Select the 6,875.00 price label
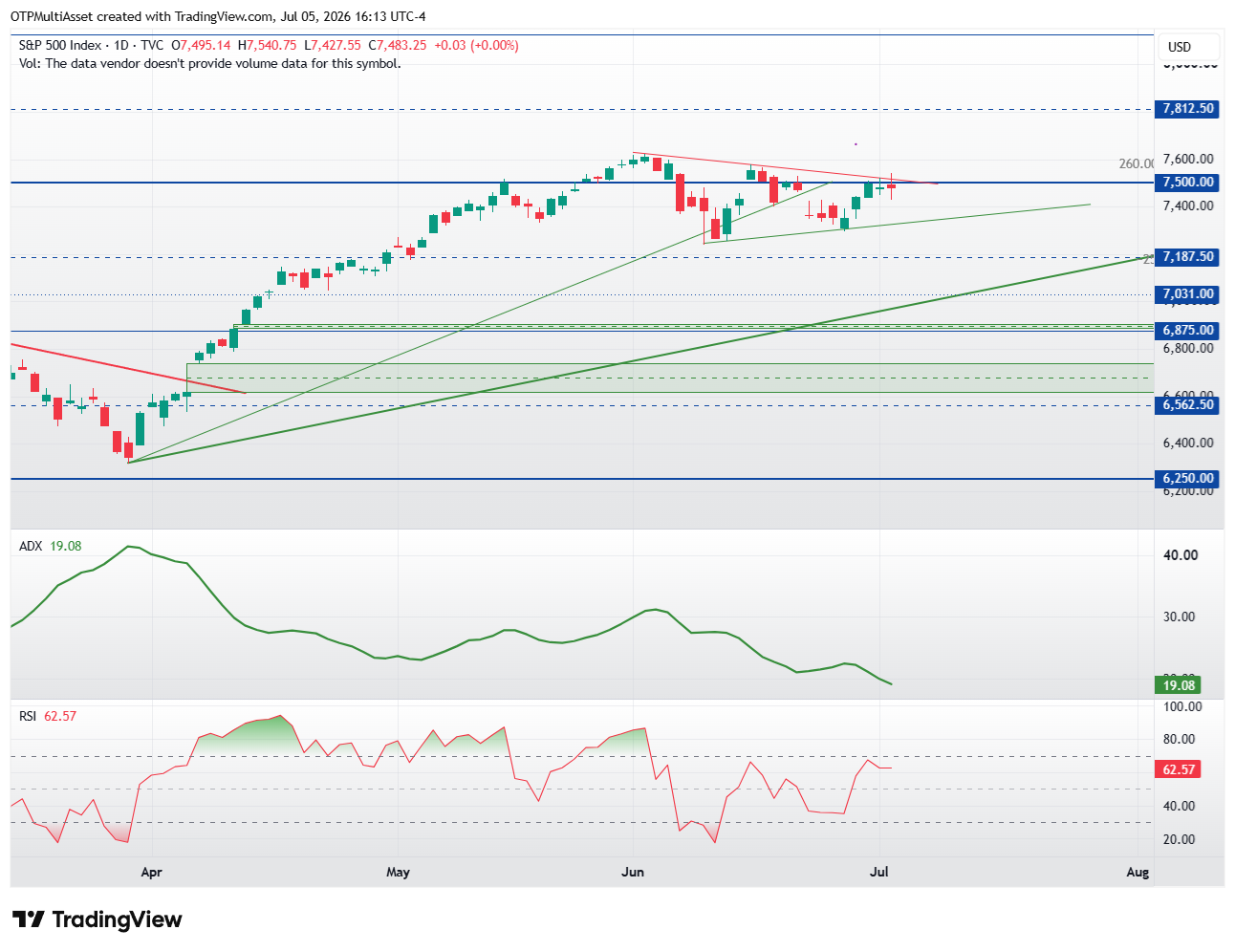1235x952 pixels. pyautogui.click(x=1187, y=331)
